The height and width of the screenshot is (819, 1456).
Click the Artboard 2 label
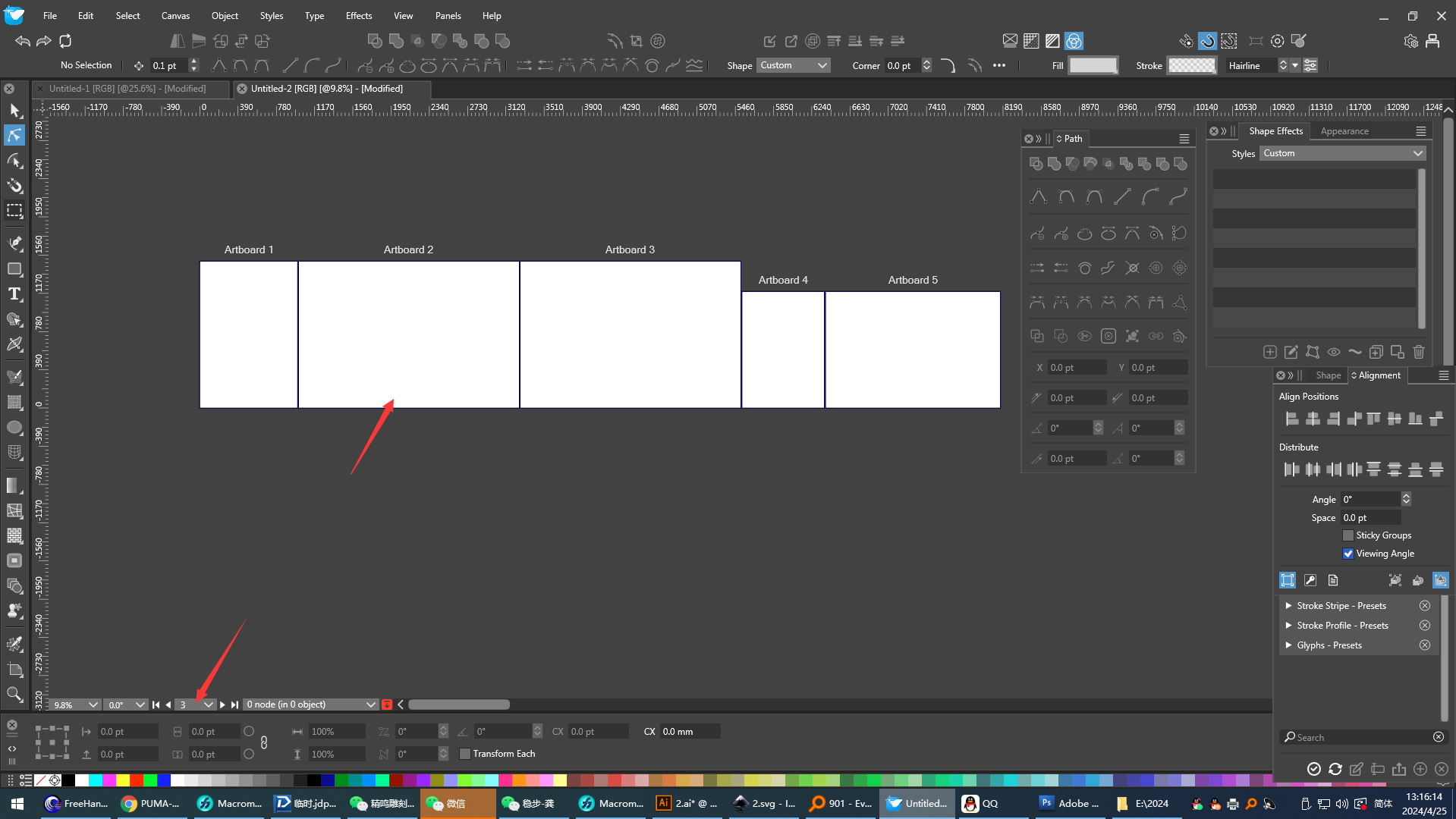tap(408, 249)
